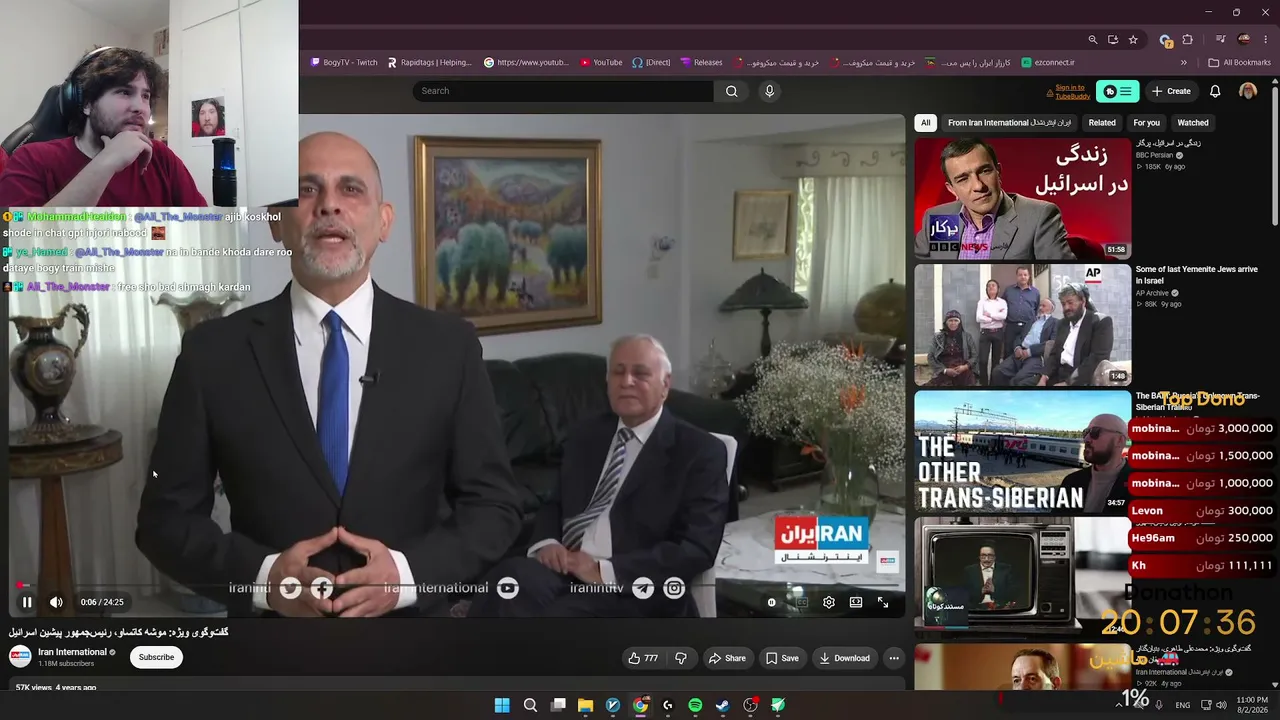Open the [Direct] bookmark
Viewport: 1280px width, 720px height.
(x=651, y=62)
